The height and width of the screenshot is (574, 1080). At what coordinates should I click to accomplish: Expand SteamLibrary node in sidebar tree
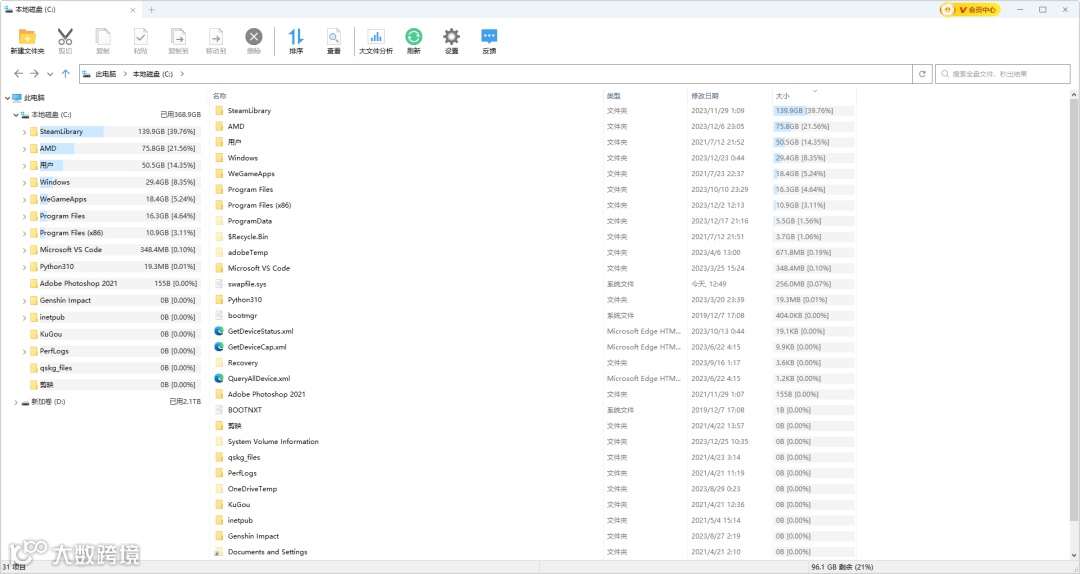click(x=24, y=132)
